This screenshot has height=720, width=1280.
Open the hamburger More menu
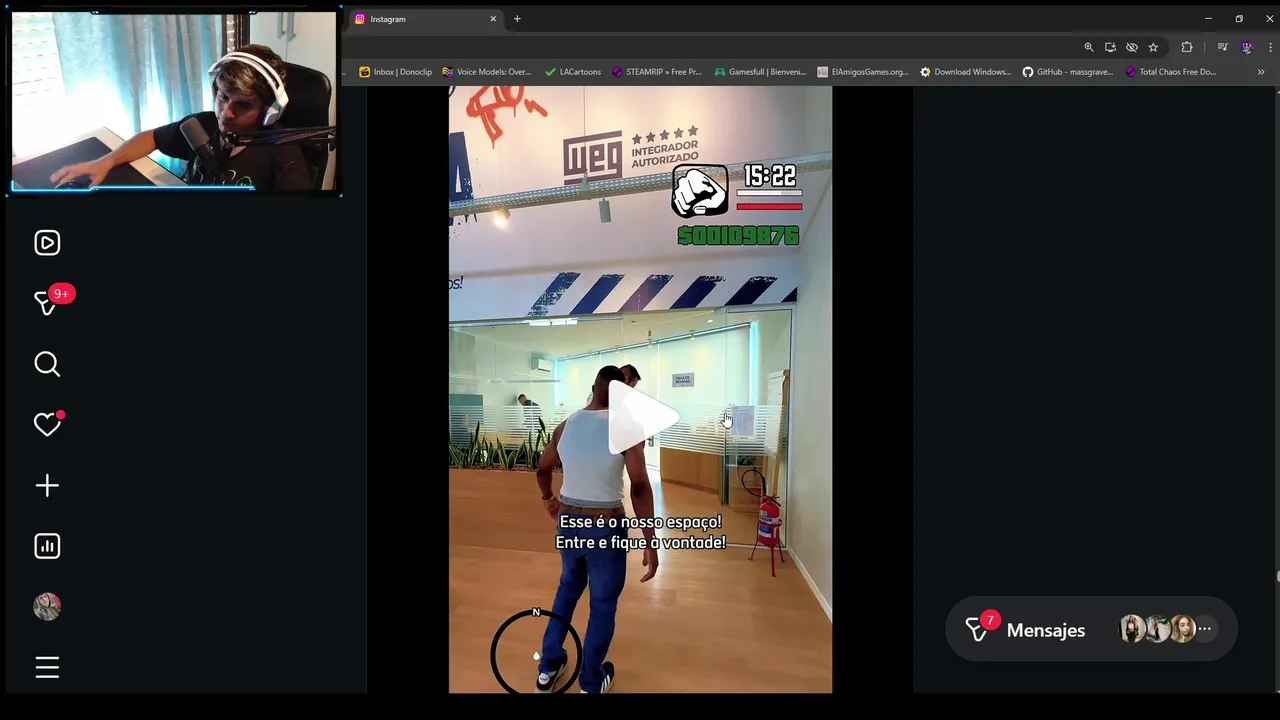(x=47, y=667)
